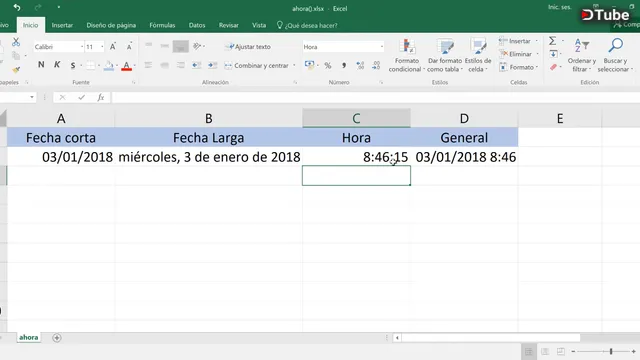Viewport: 640px width, 360px height.
Task: Click the Redo arrow icon
Action: click(x=38, y=7)
